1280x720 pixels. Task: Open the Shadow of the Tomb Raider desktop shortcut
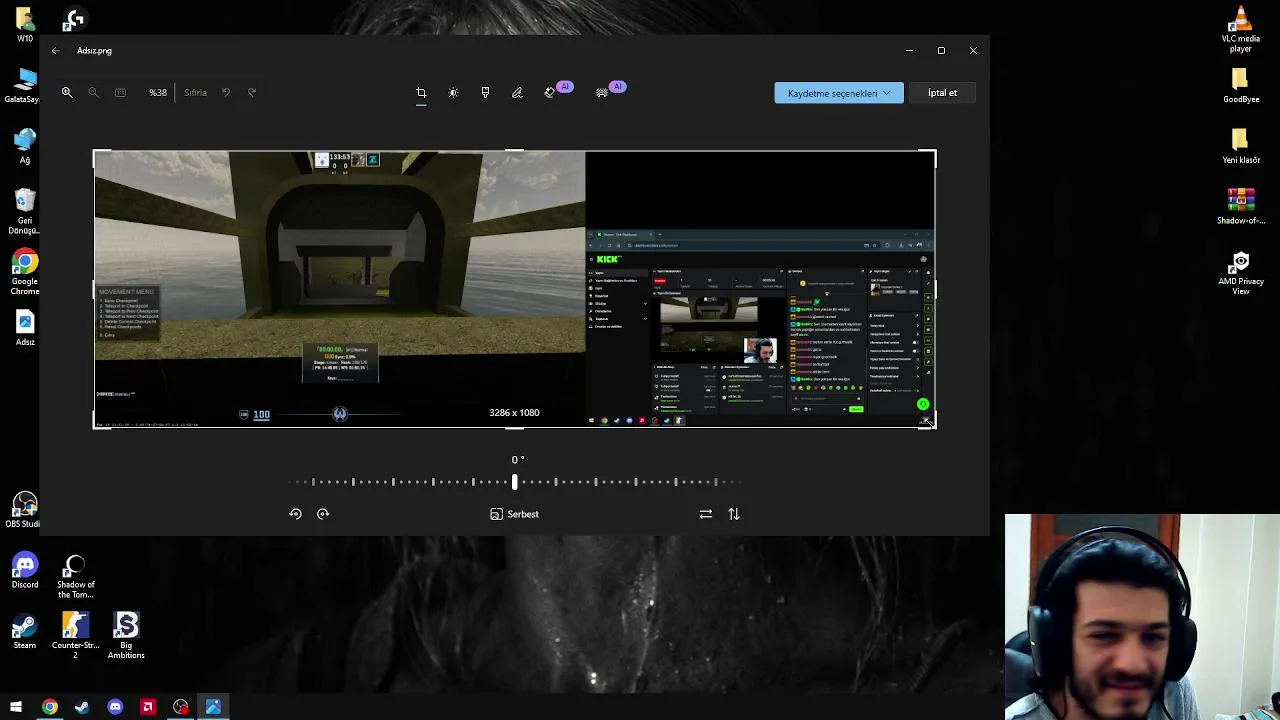75,576
